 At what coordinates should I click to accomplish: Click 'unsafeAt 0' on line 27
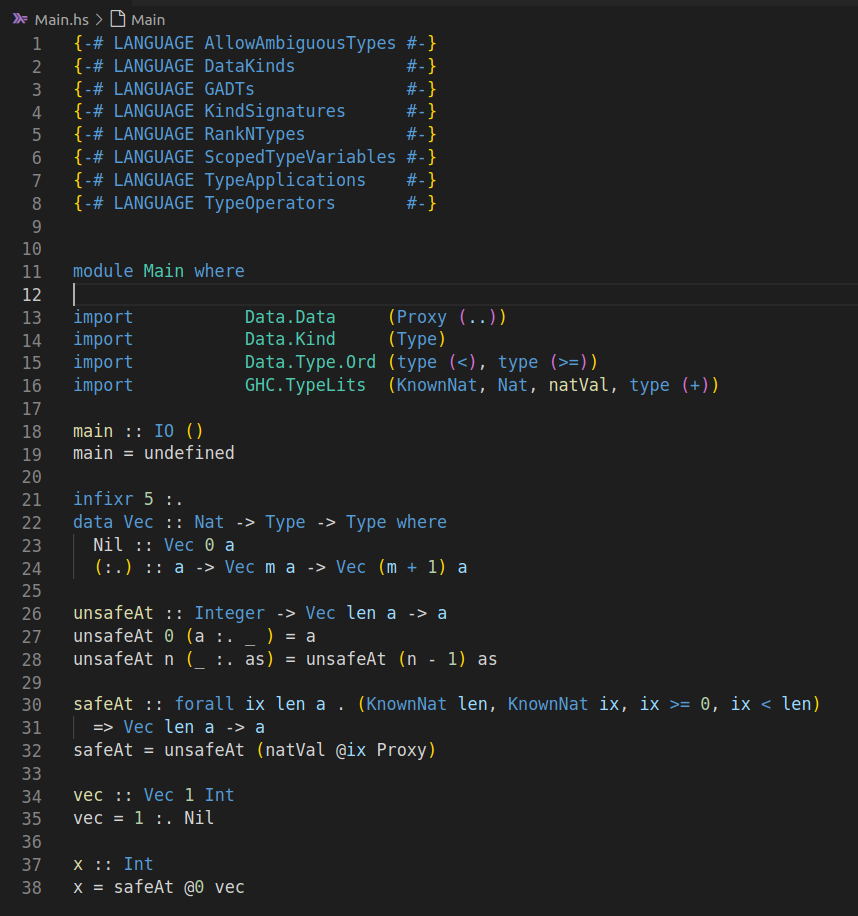pos(123,636)
